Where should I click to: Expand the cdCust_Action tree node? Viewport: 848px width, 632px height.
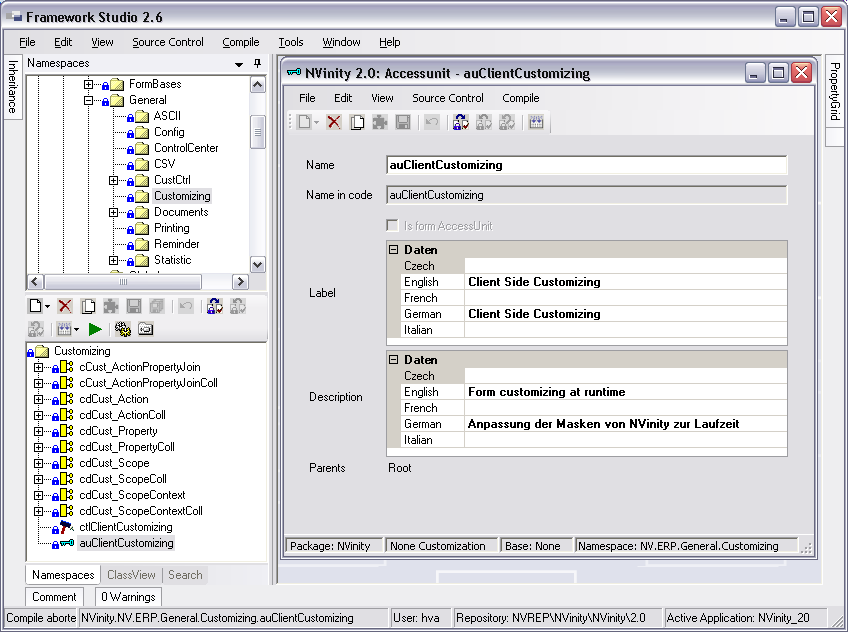click(38, 399)
